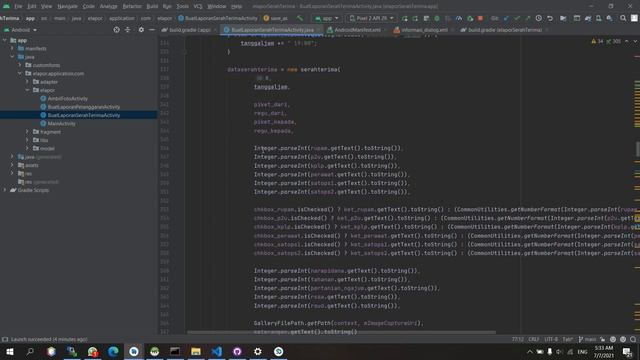
Task: Expand the fragment package
Action: pyautogui.click(x=27, y=132)
